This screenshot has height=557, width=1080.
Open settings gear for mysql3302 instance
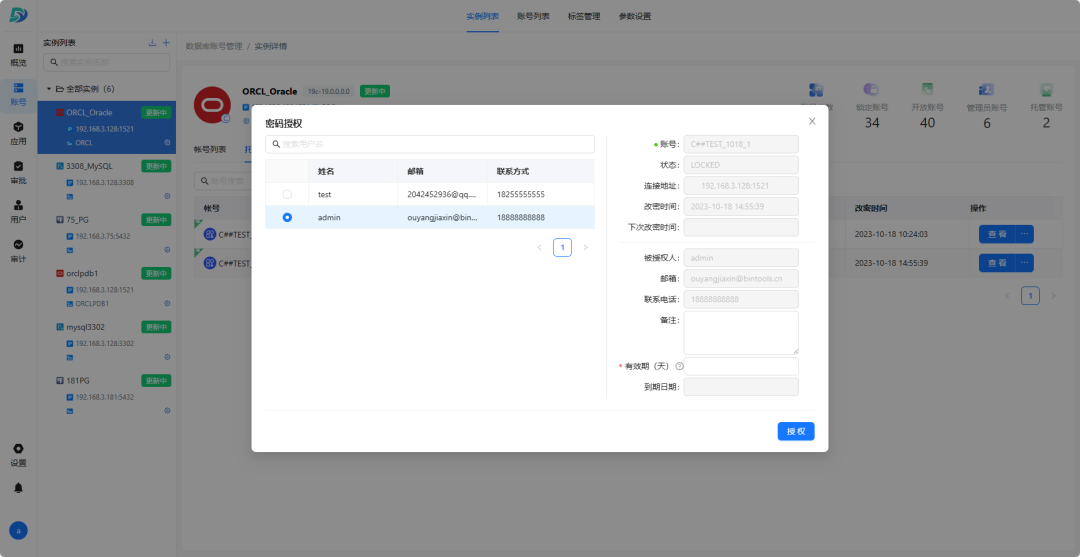pyautogui.click(x=167, y=357)
